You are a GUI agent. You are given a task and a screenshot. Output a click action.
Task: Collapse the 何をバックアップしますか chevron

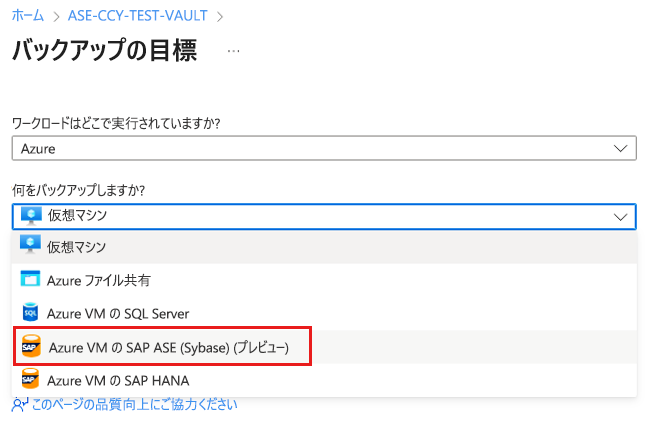(x=620, y=215)
